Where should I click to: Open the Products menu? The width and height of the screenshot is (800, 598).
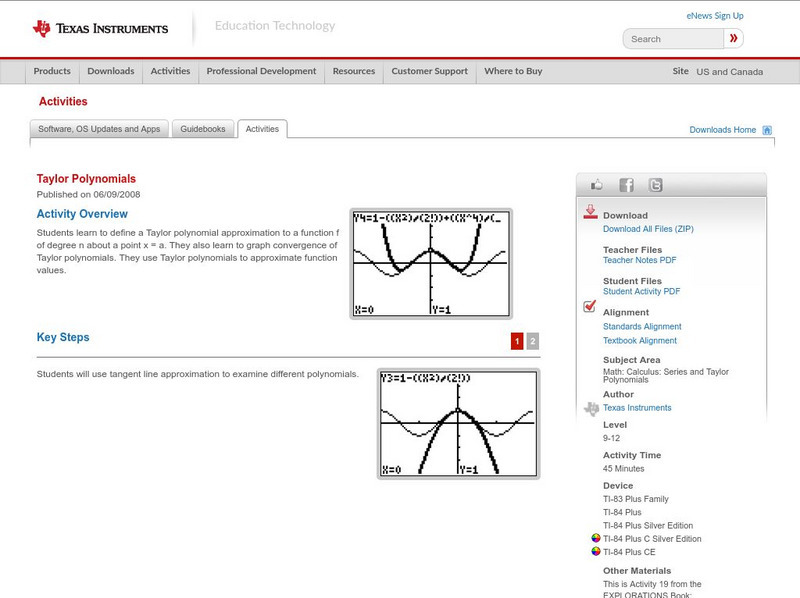(52, 71)
